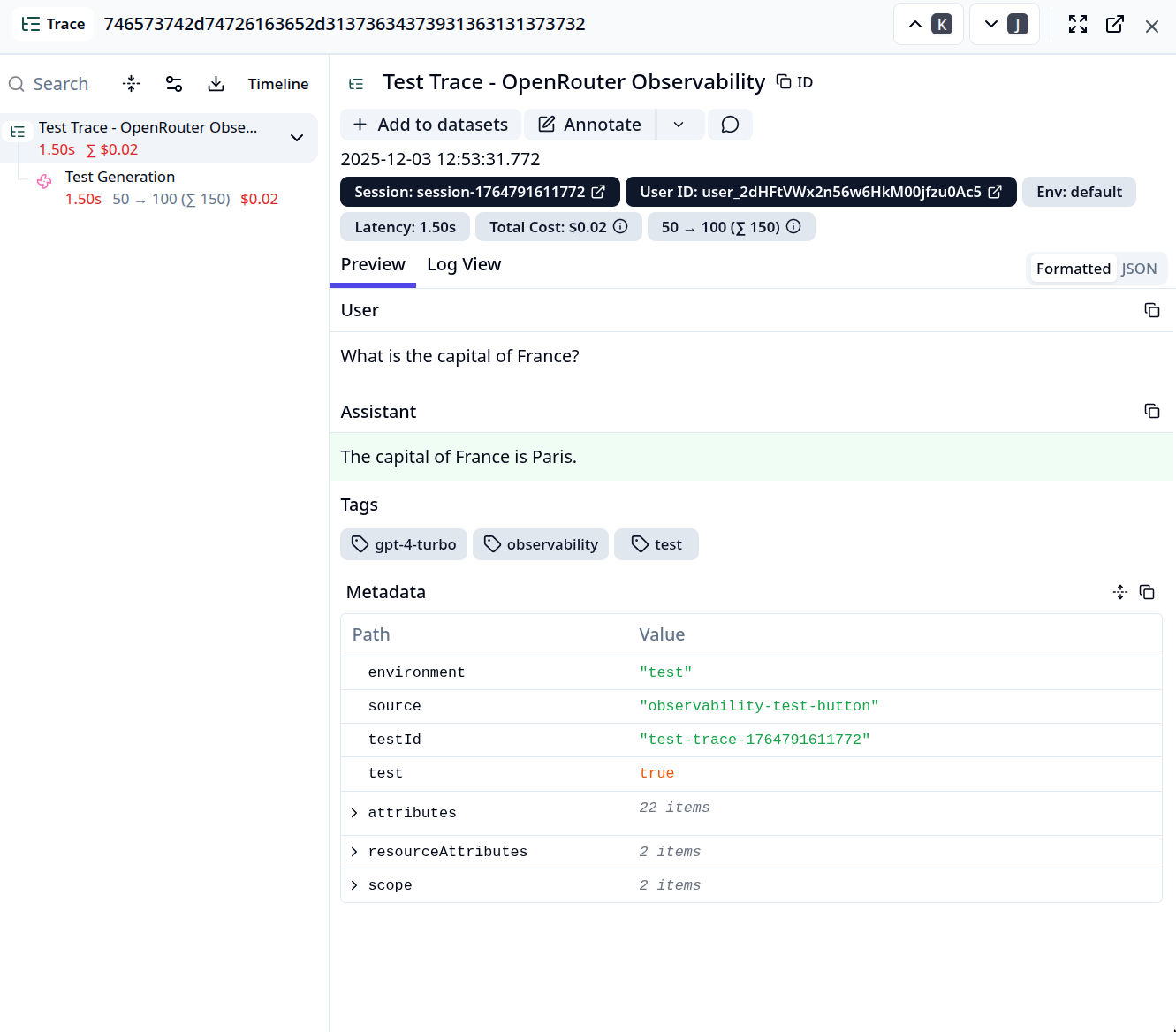The image size is (1176, 1032).
Task: Switch to the Log View tab
Action: point(464,265)
